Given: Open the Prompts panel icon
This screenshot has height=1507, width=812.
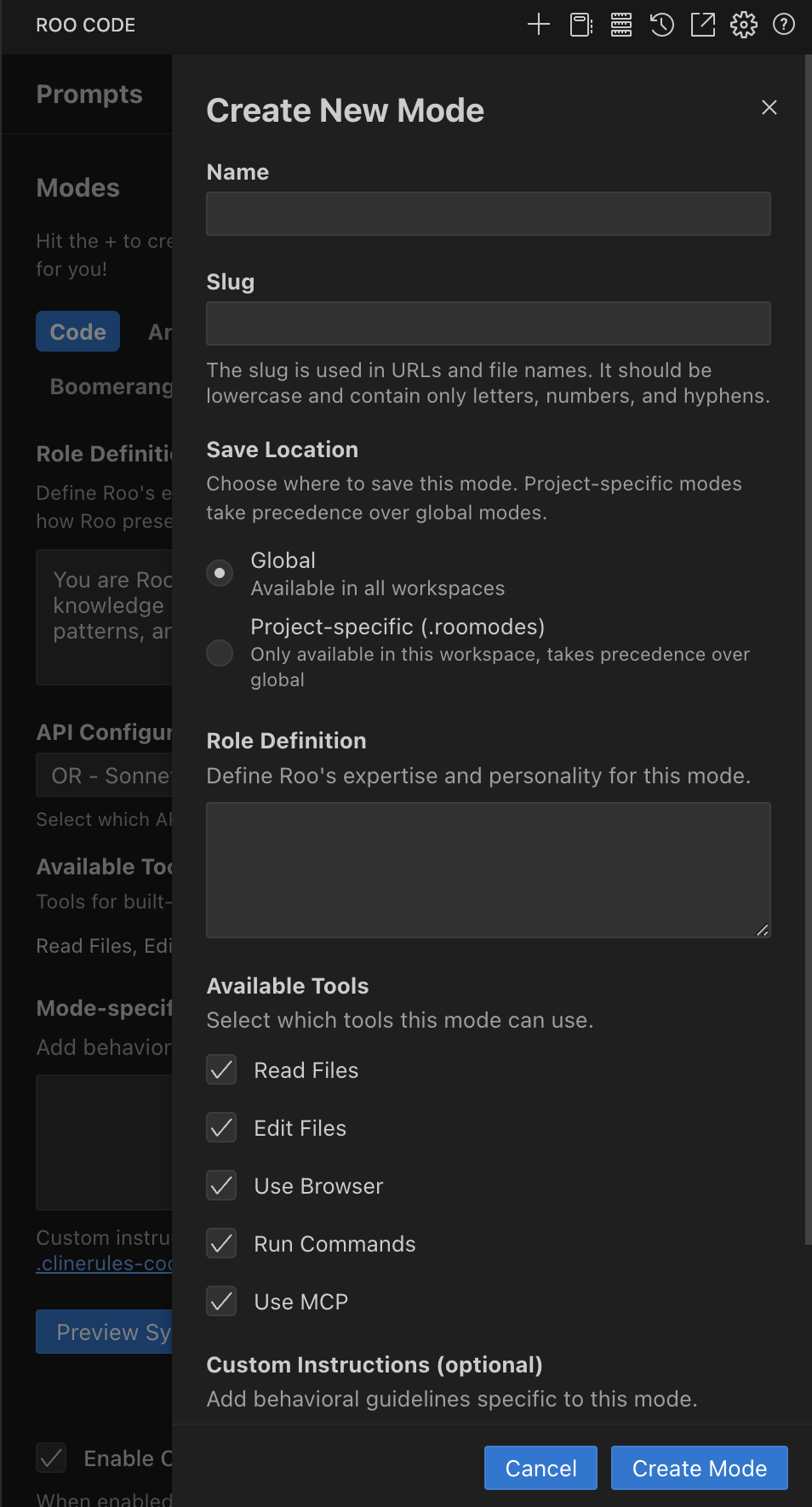Looking at the screenshot, I should pyautogui.click(x=580, y=25).
